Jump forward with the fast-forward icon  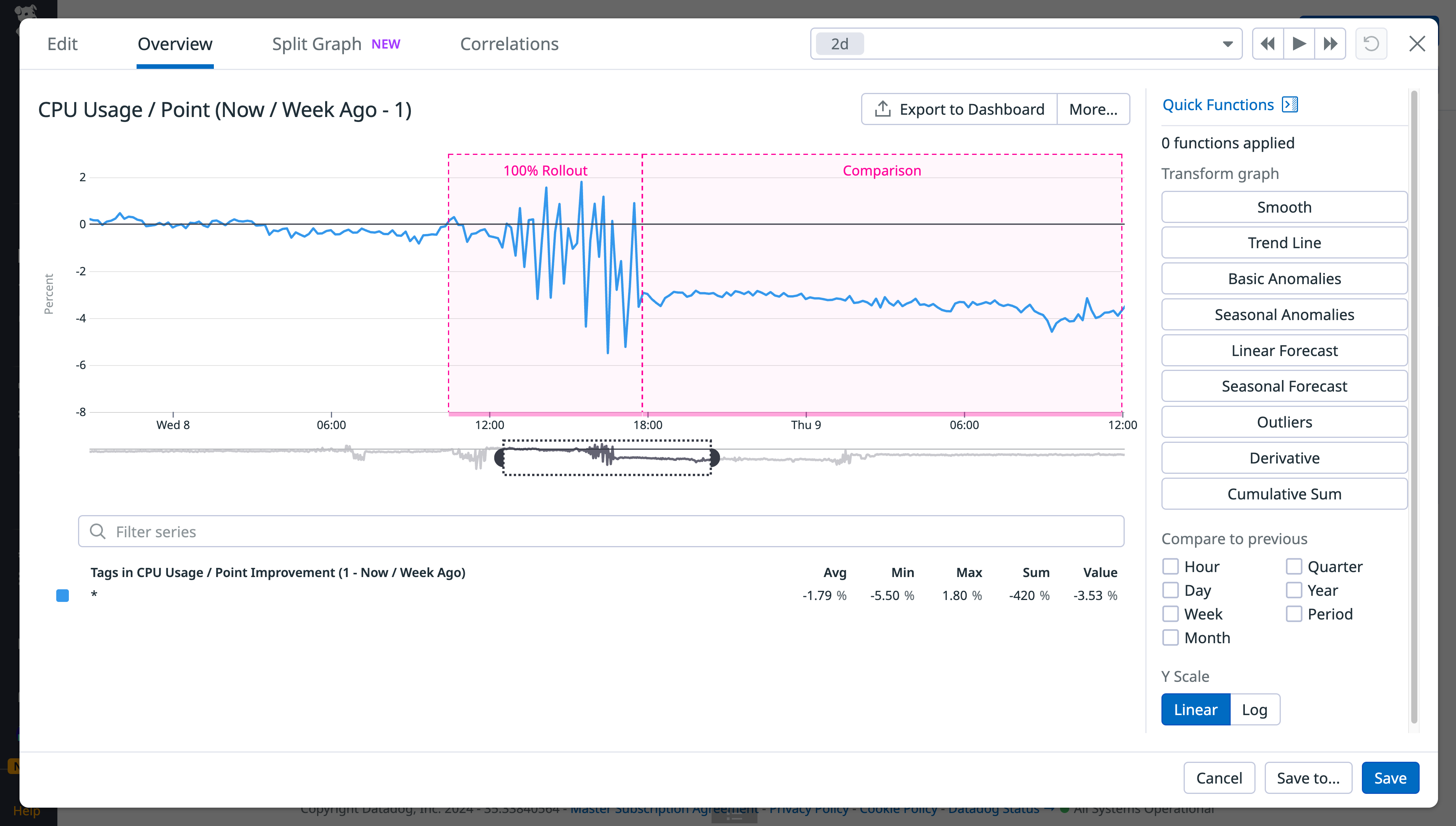[x=1330, y=43]
